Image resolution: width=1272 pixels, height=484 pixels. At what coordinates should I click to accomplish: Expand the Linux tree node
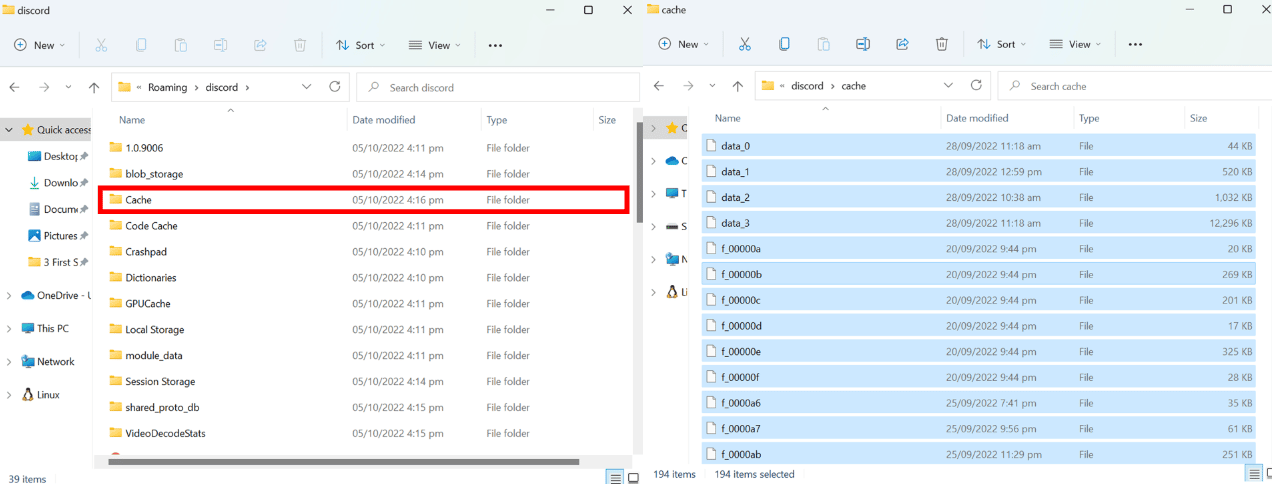9,394
